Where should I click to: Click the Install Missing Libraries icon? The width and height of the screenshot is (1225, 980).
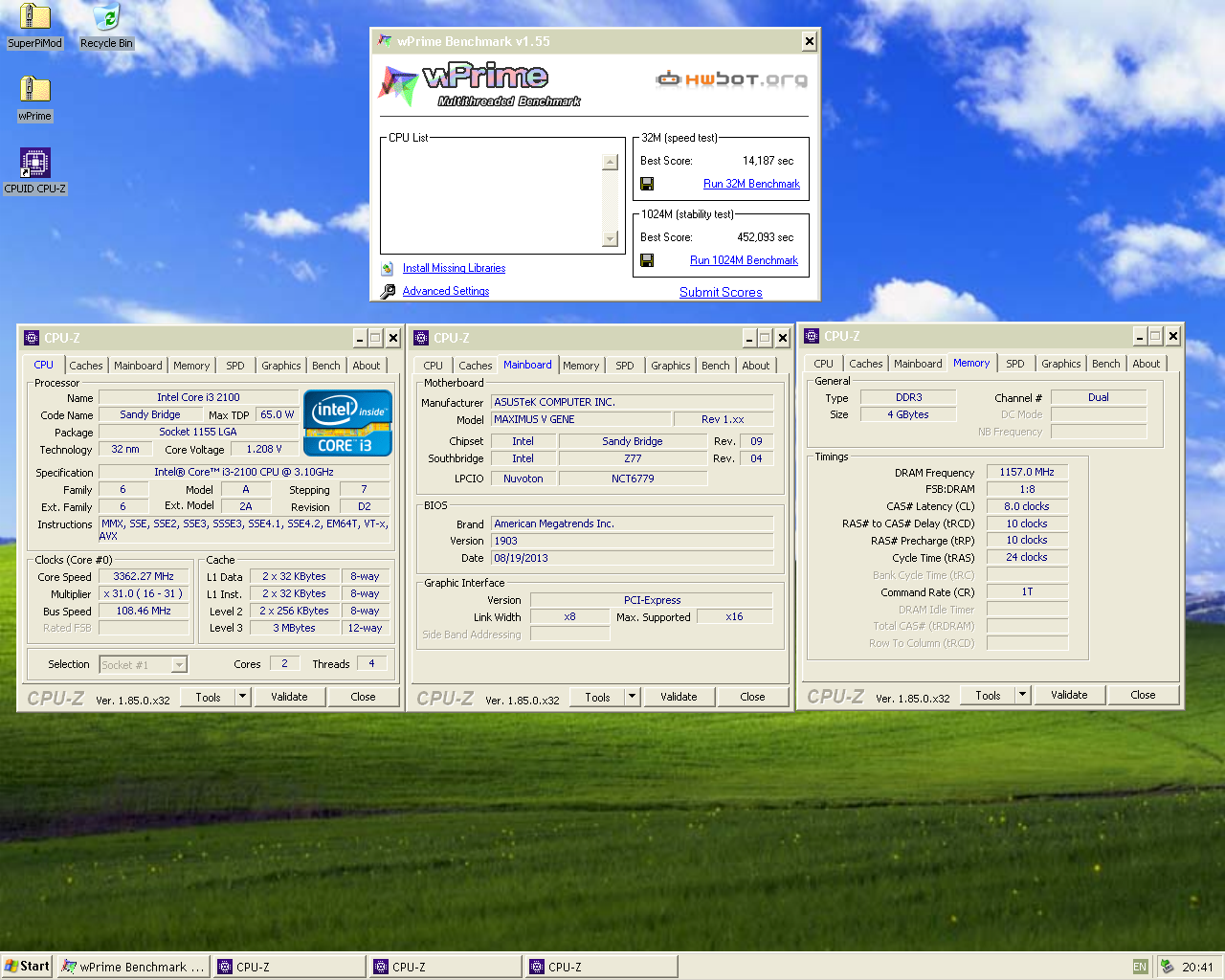pos(388,269)
